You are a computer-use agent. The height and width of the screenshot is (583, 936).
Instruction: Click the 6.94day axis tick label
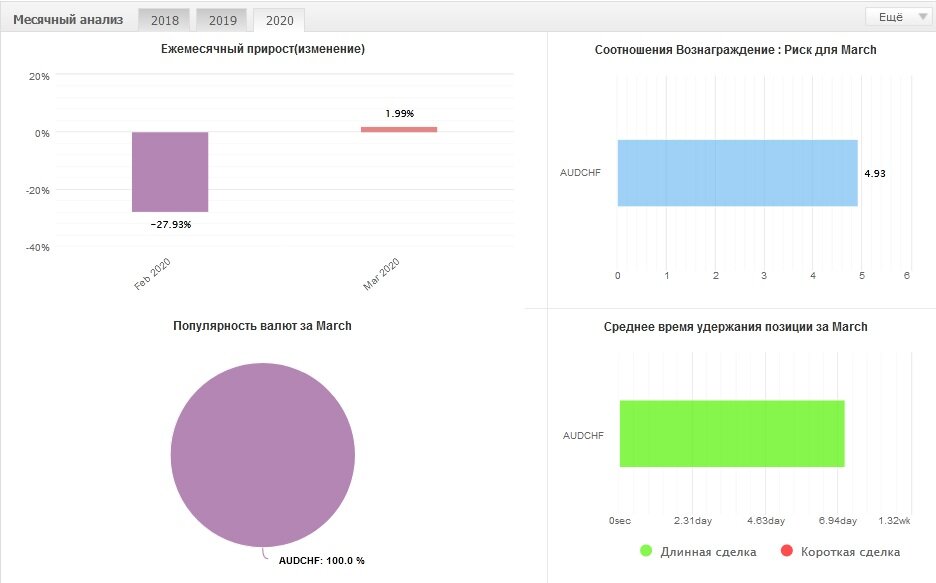coord(838,520)
